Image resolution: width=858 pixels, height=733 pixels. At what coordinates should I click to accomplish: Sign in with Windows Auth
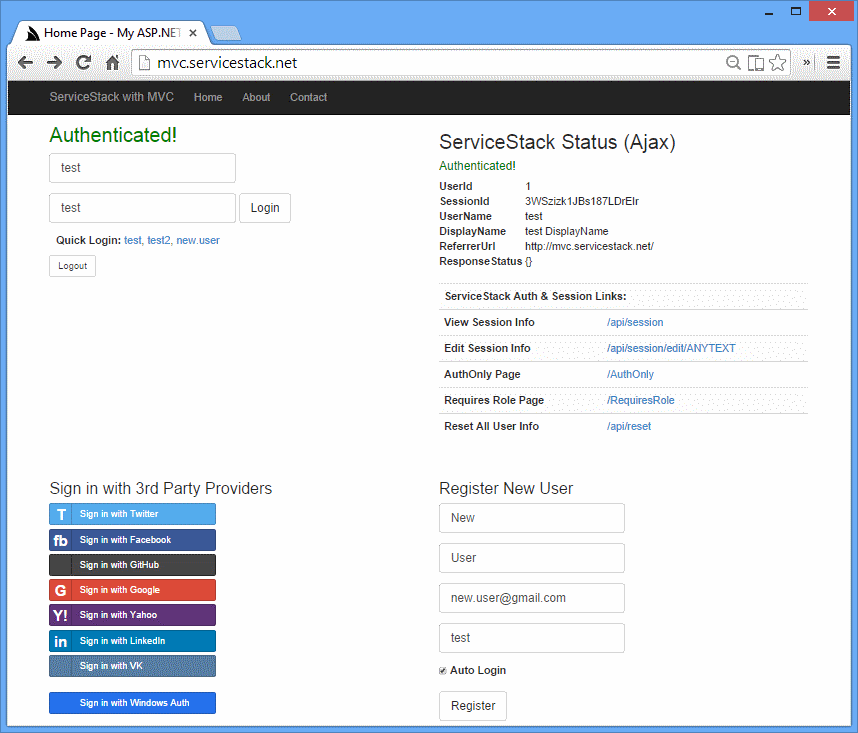coord(131,703)
